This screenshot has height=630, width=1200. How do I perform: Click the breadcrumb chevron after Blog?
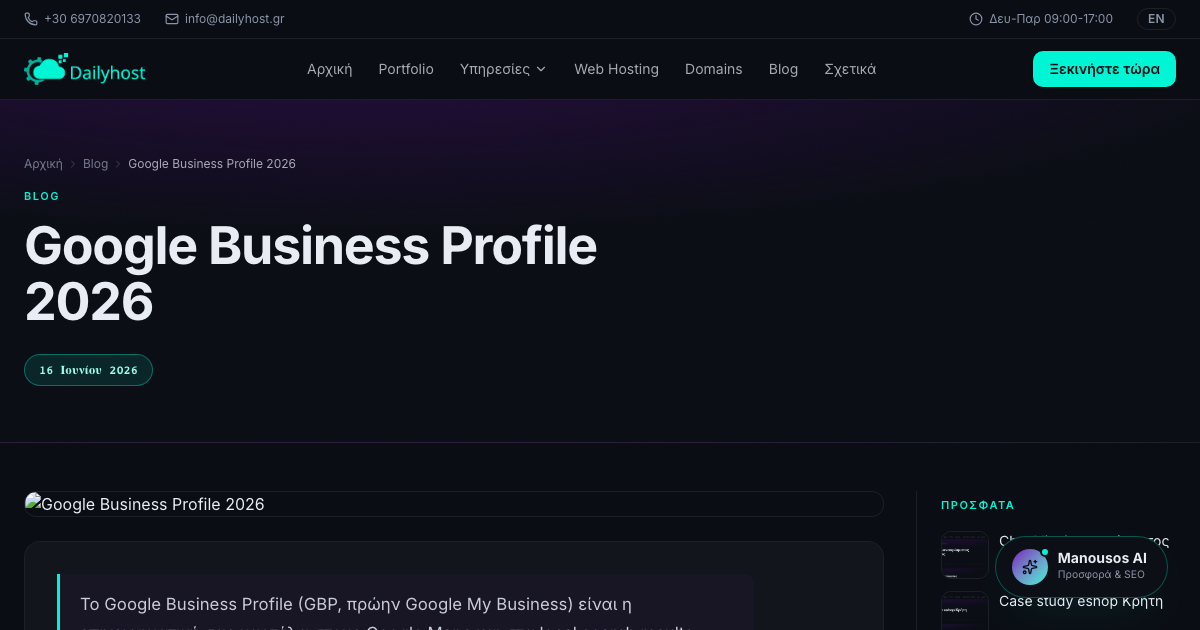coord(118,164)
